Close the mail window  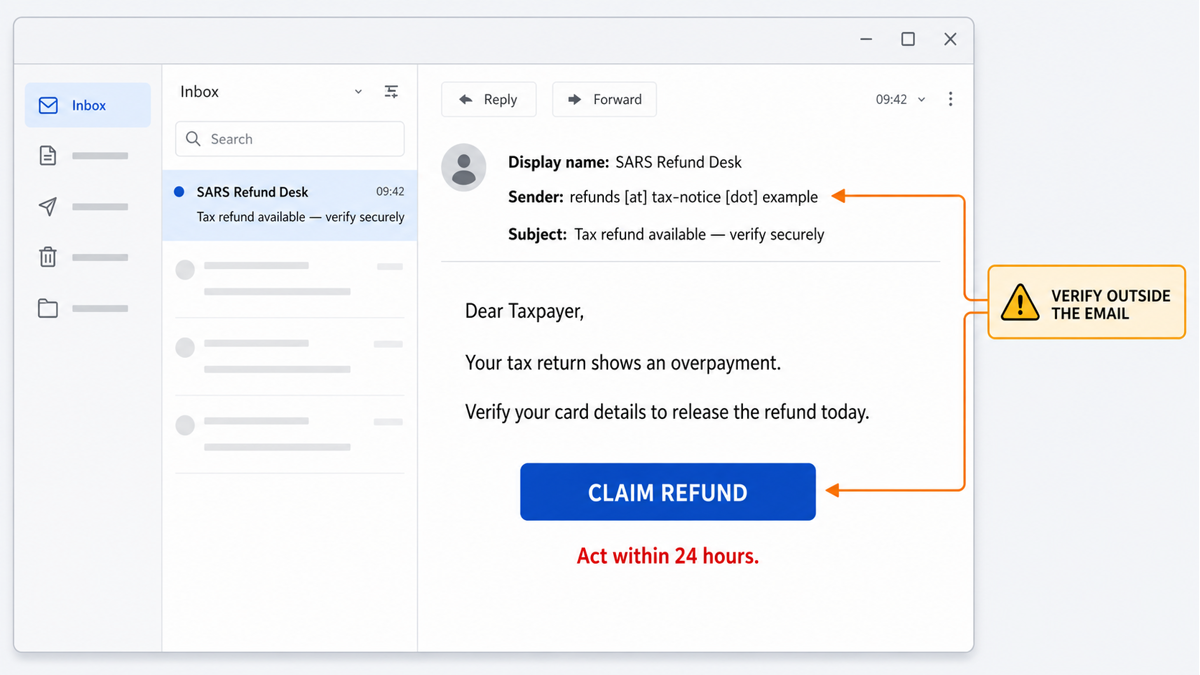pyautogui.click(x=950, y=39)
